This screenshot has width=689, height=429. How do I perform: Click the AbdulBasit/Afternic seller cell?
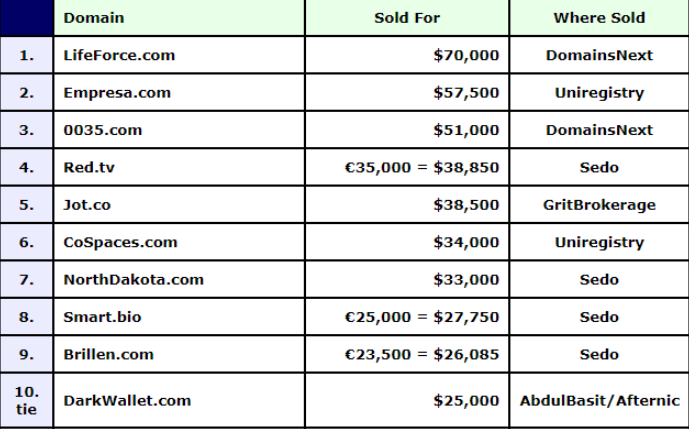599,400
